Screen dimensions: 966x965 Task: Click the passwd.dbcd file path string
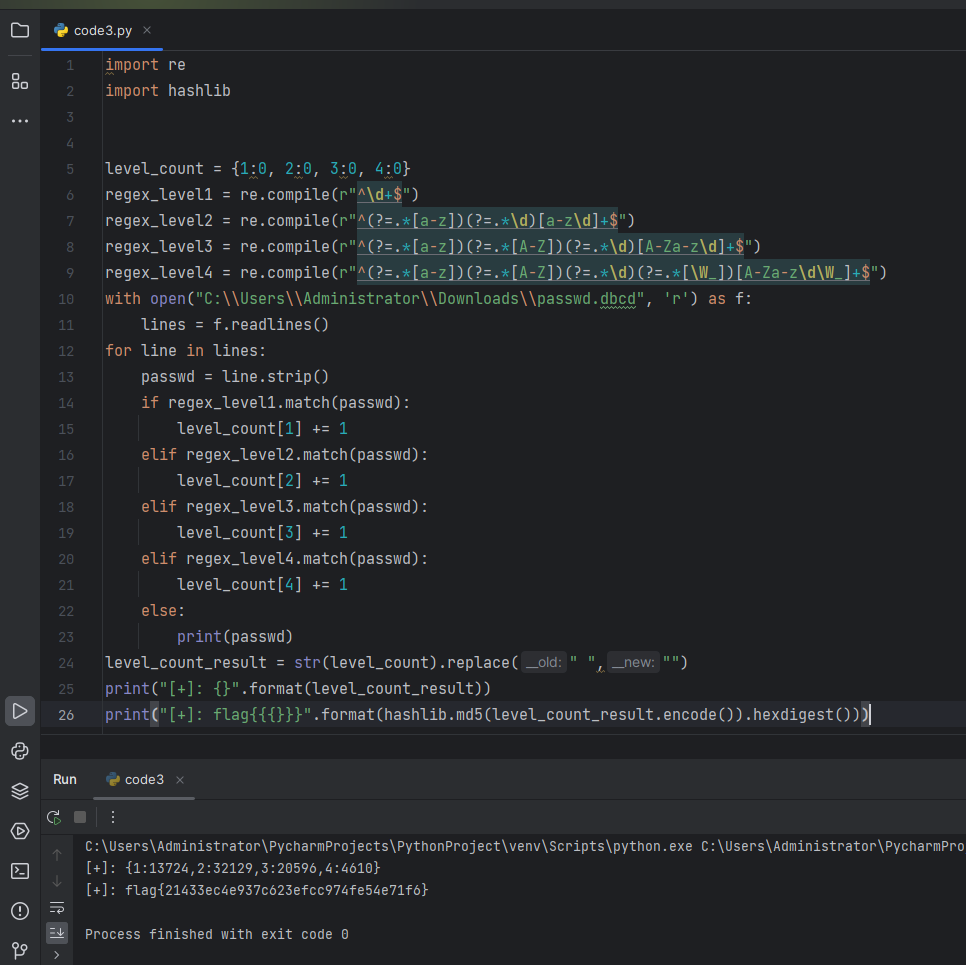point(420,299)
